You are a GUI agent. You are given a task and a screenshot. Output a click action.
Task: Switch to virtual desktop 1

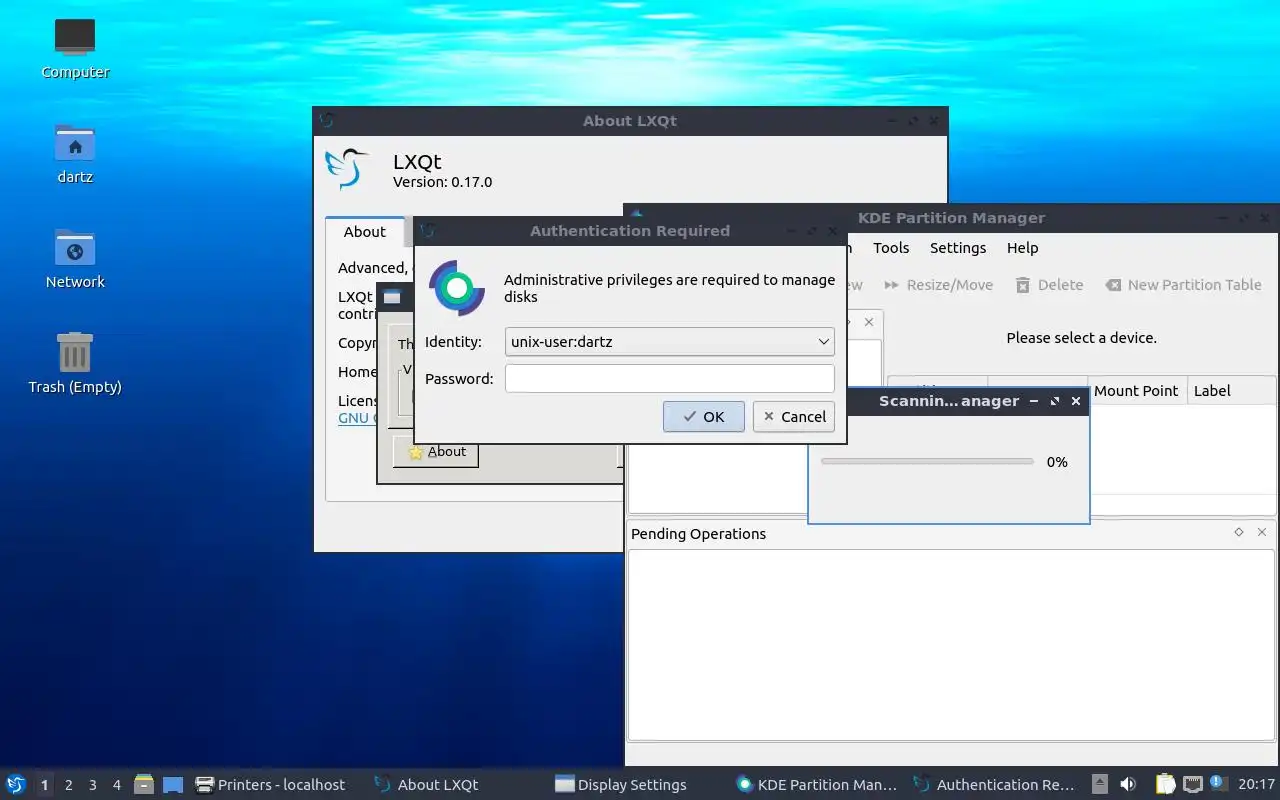[44, 785]
